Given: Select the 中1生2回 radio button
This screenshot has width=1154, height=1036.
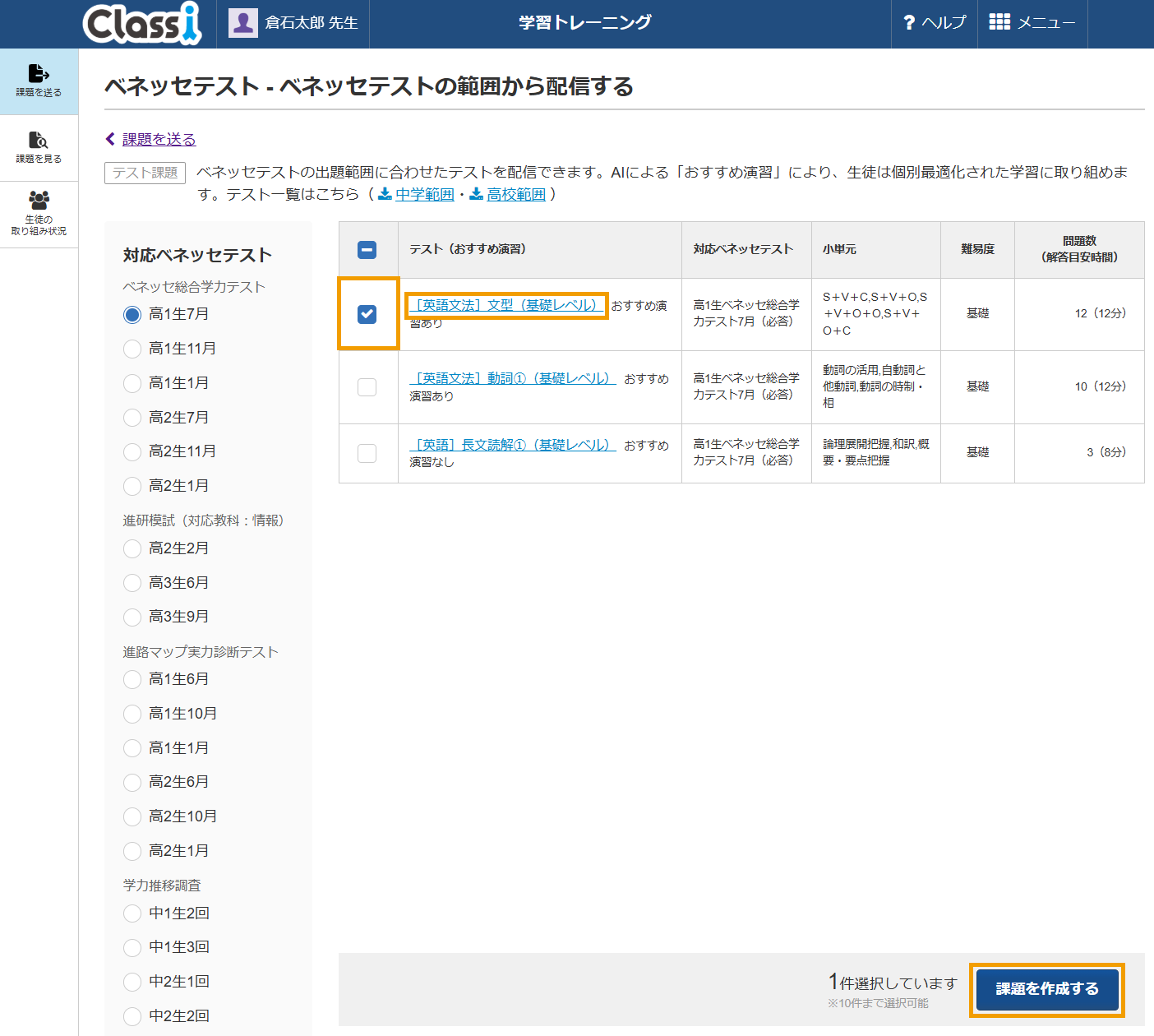Looking at the screenshot, I should 132,913.
